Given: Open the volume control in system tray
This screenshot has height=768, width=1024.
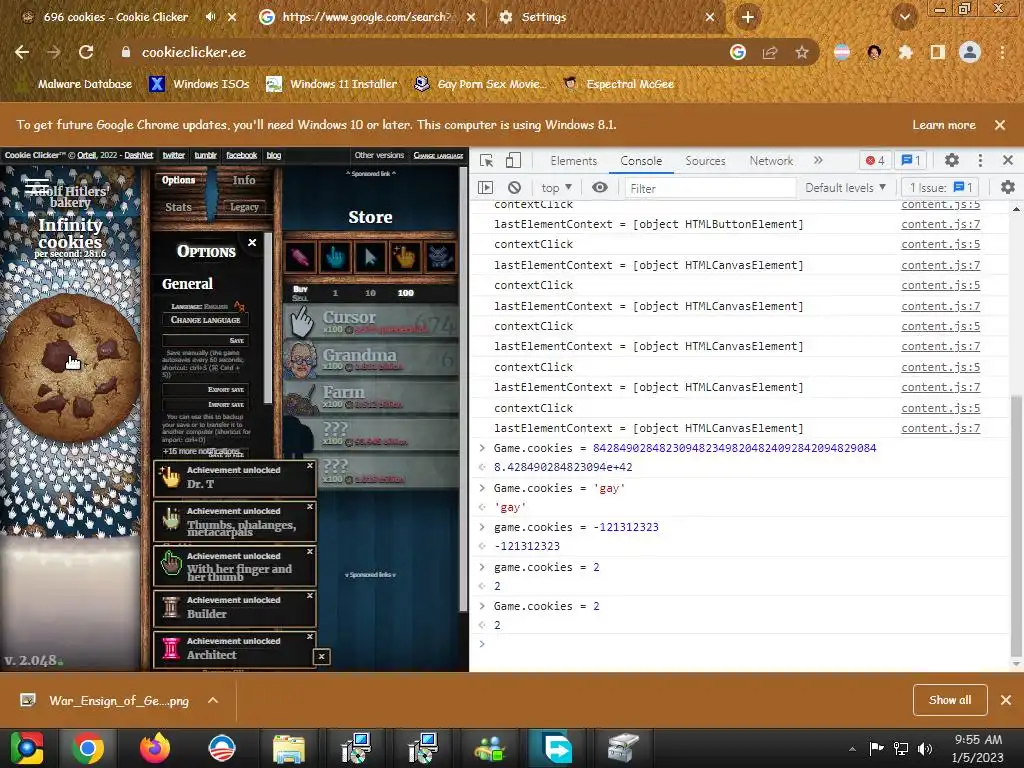Looking at the screenshot, I should (x=925, y=749).
